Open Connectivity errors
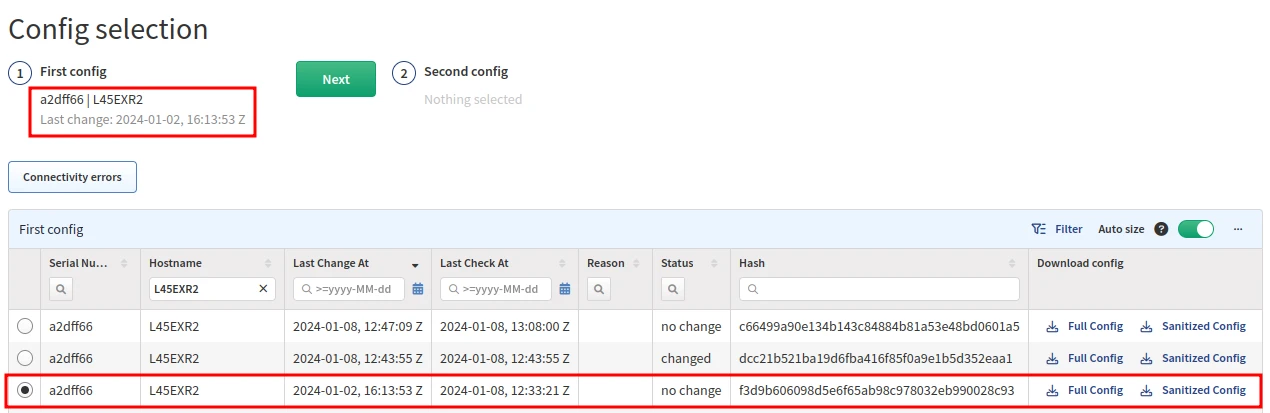This screenshot has width=1270, height=413. (72, 177)
